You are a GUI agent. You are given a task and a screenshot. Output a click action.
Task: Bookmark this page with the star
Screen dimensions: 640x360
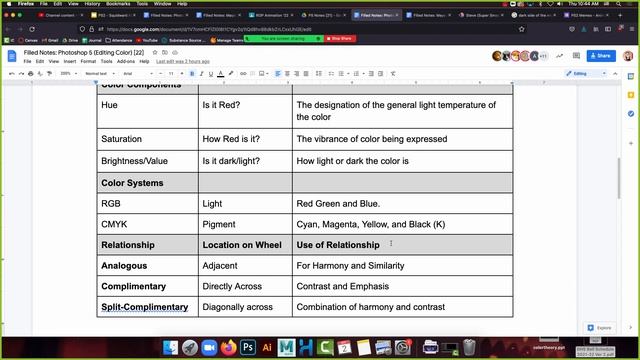tap(521, 29)
